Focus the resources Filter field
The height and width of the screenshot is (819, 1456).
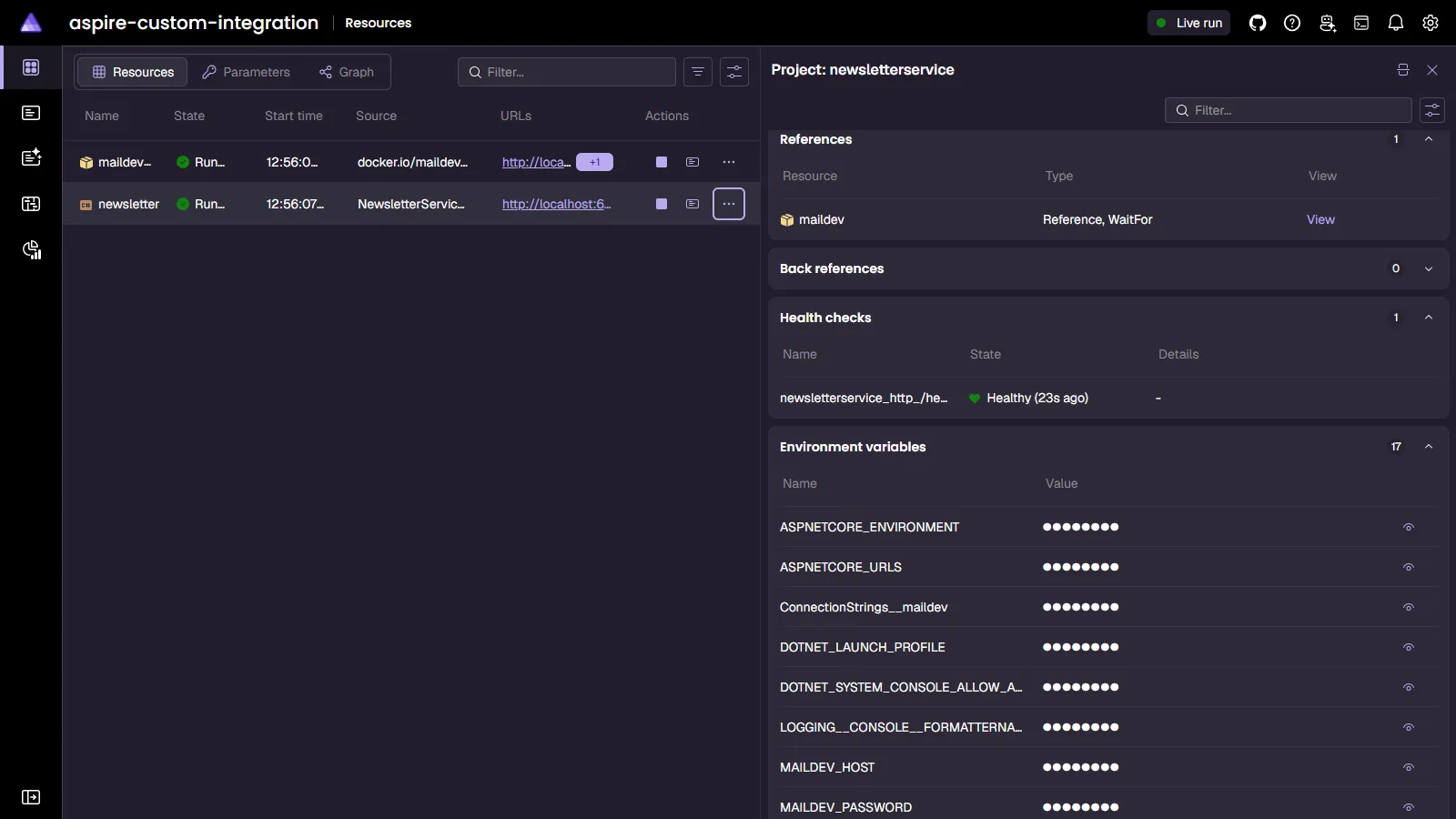click(567, 72)
